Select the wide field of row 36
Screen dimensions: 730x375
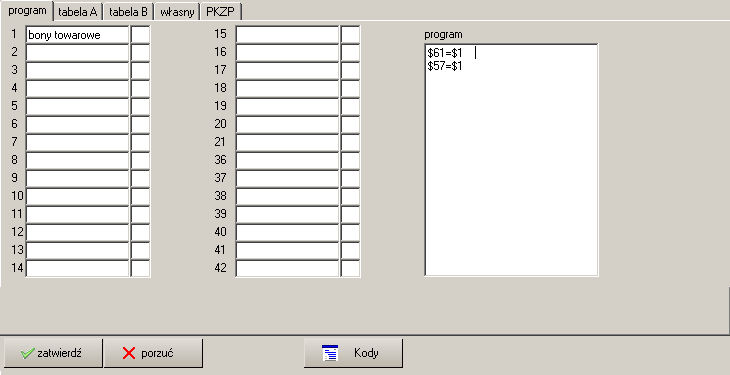coord(287,161)
